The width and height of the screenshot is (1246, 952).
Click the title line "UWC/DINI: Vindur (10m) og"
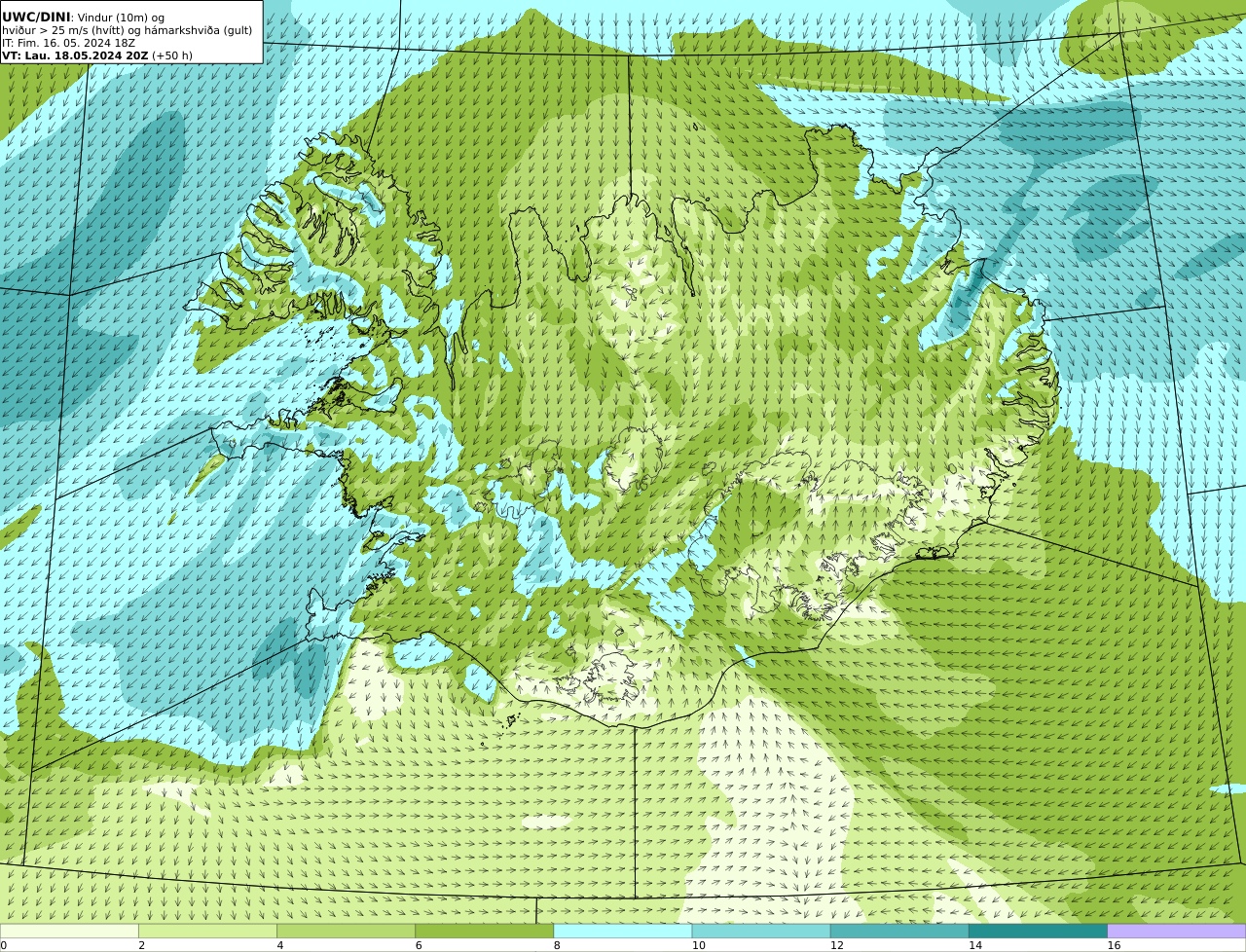point(83,18)
